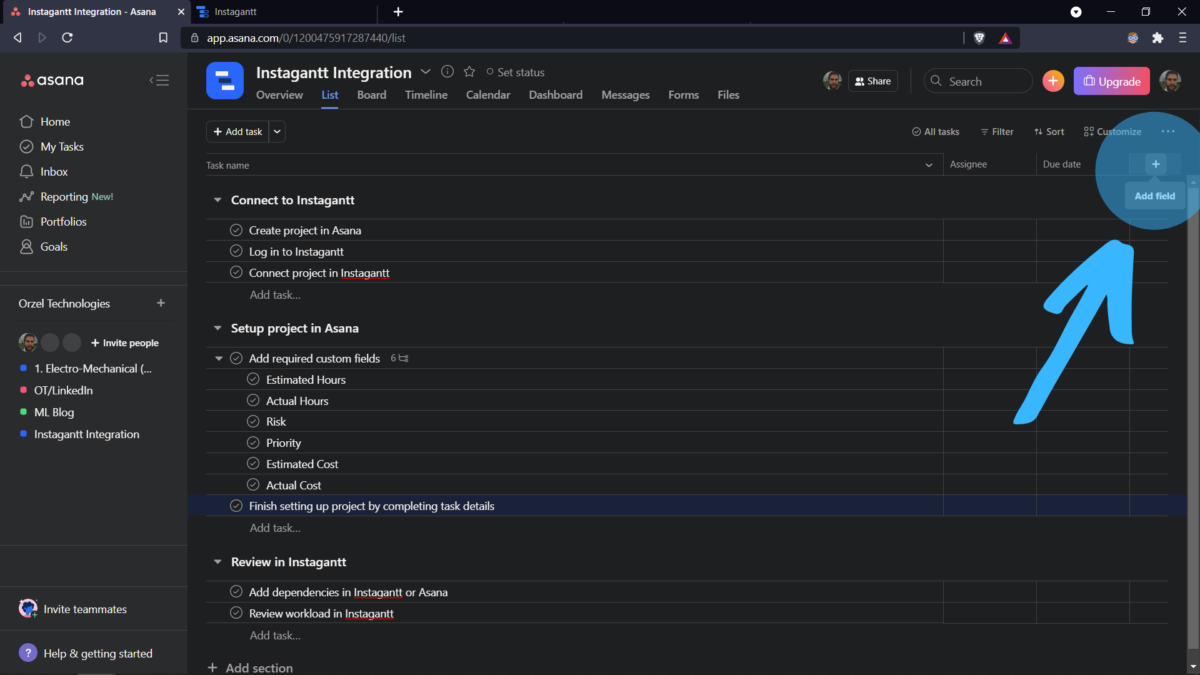
Task: Open Customize panel from the toolbar
Action: click(x=1112, y=131)
